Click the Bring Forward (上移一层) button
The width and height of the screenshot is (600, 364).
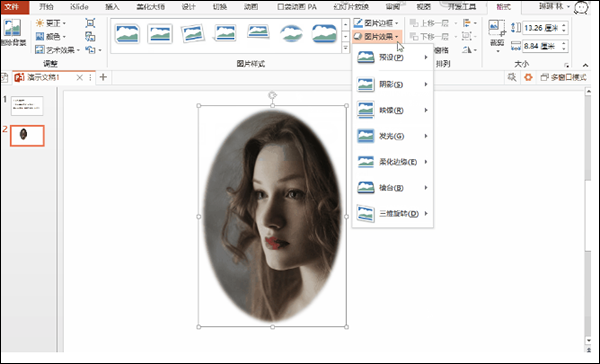click(x=429, y=23)
